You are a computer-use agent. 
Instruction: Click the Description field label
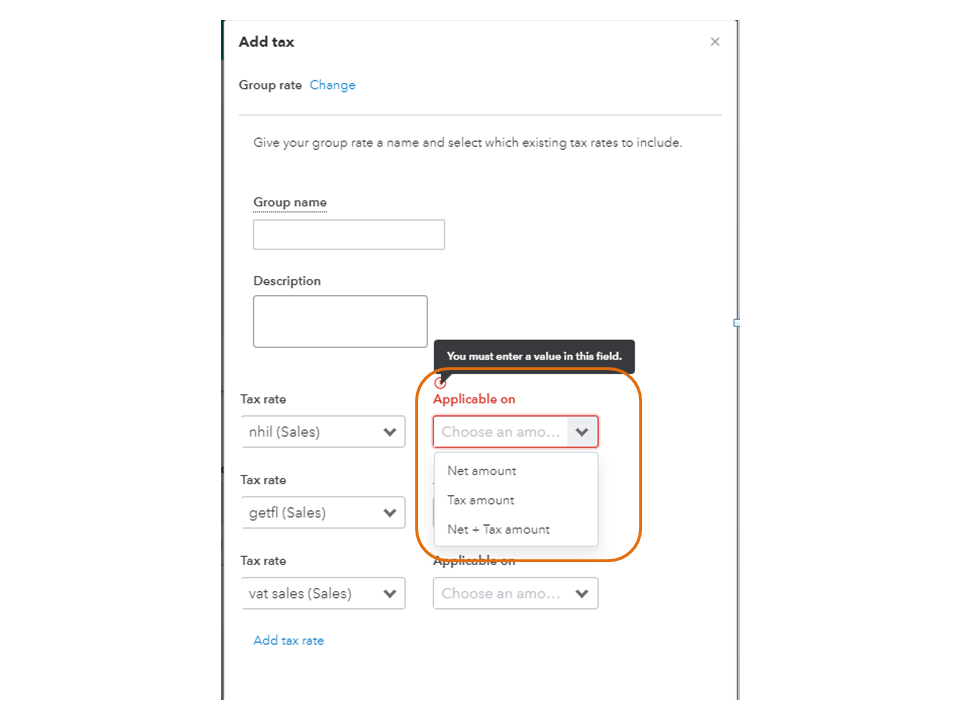tap(287, 281)
